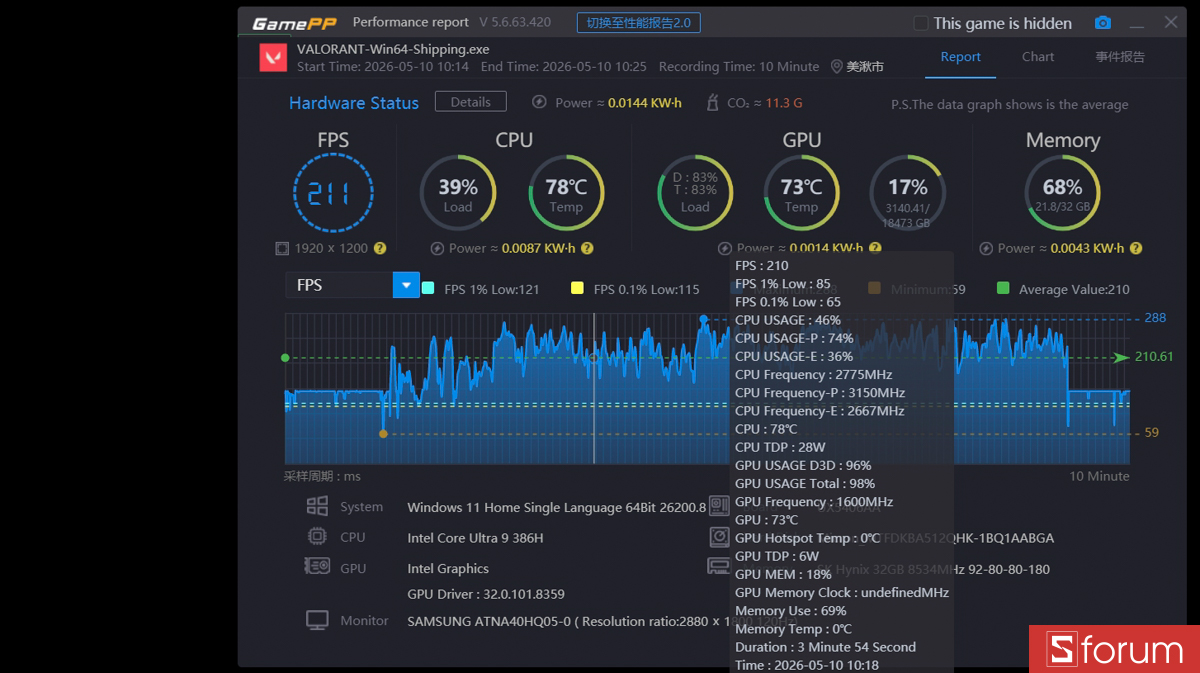Click the CPU power icon under CPU gauges

(437, 248)
